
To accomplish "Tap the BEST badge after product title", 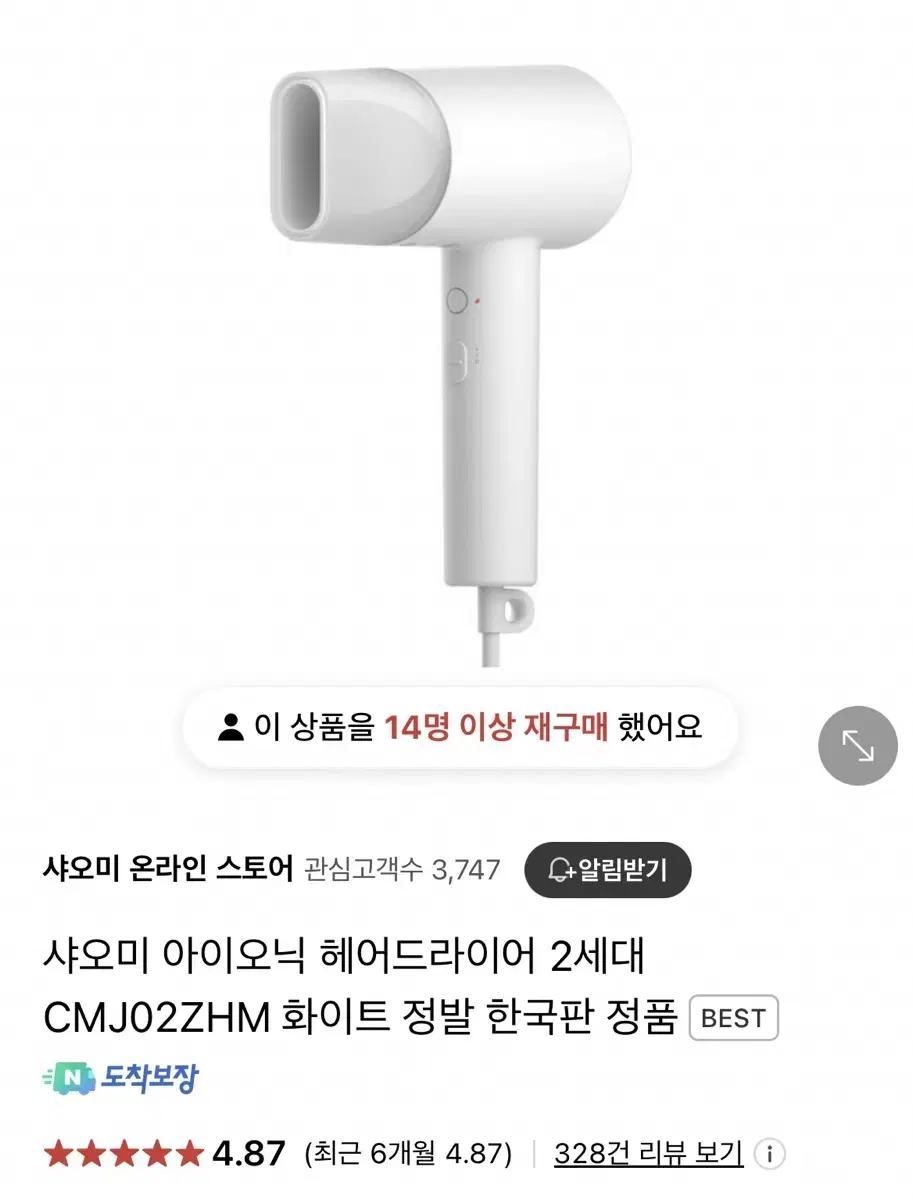I will point(734,1019).
